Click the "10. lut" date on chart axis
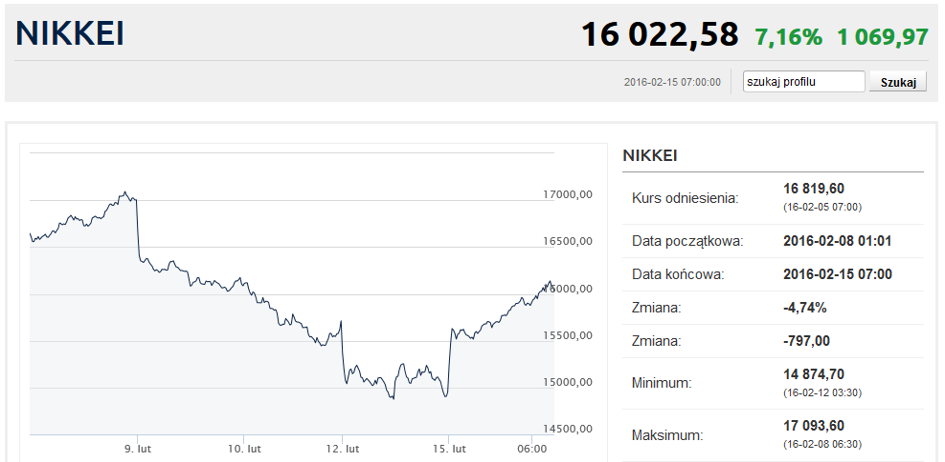Screen dimensions: 945x462 pos(245,448)
